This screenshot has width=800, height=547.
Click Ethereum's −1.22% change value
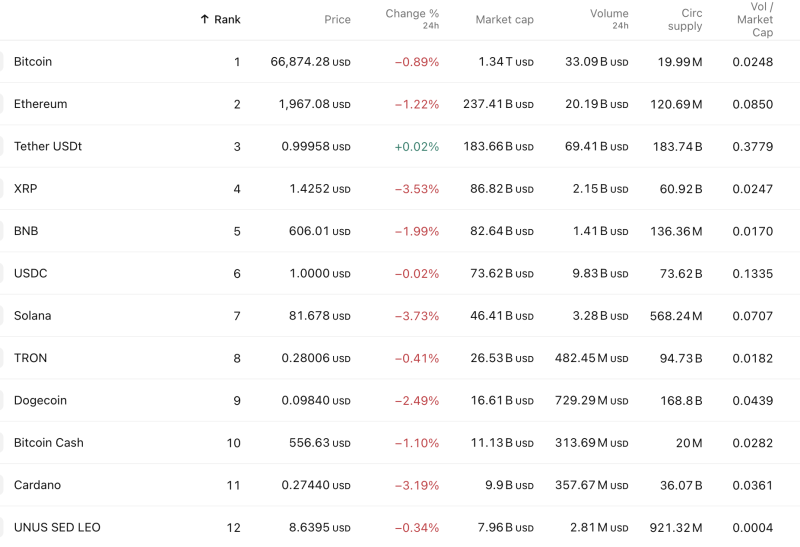point(417,104)
